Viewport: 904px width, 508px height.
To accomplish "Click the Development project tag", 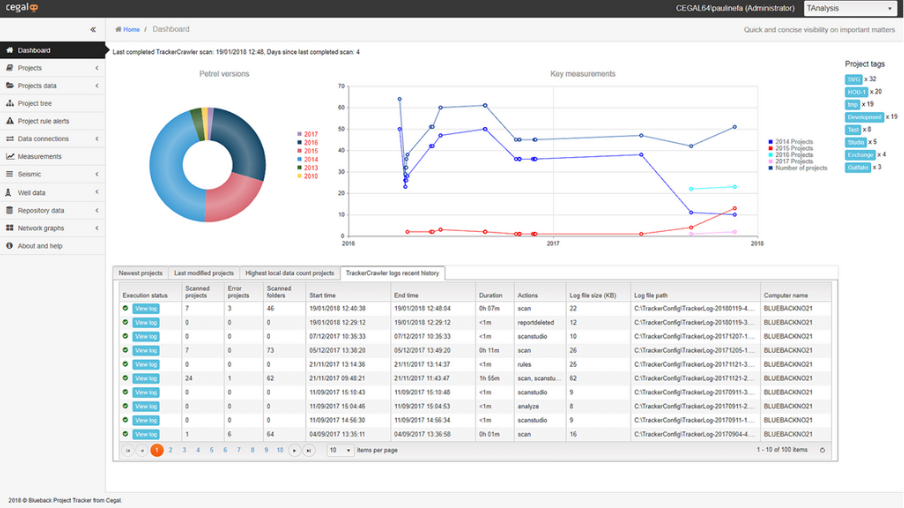I will (x=864, y=117).
